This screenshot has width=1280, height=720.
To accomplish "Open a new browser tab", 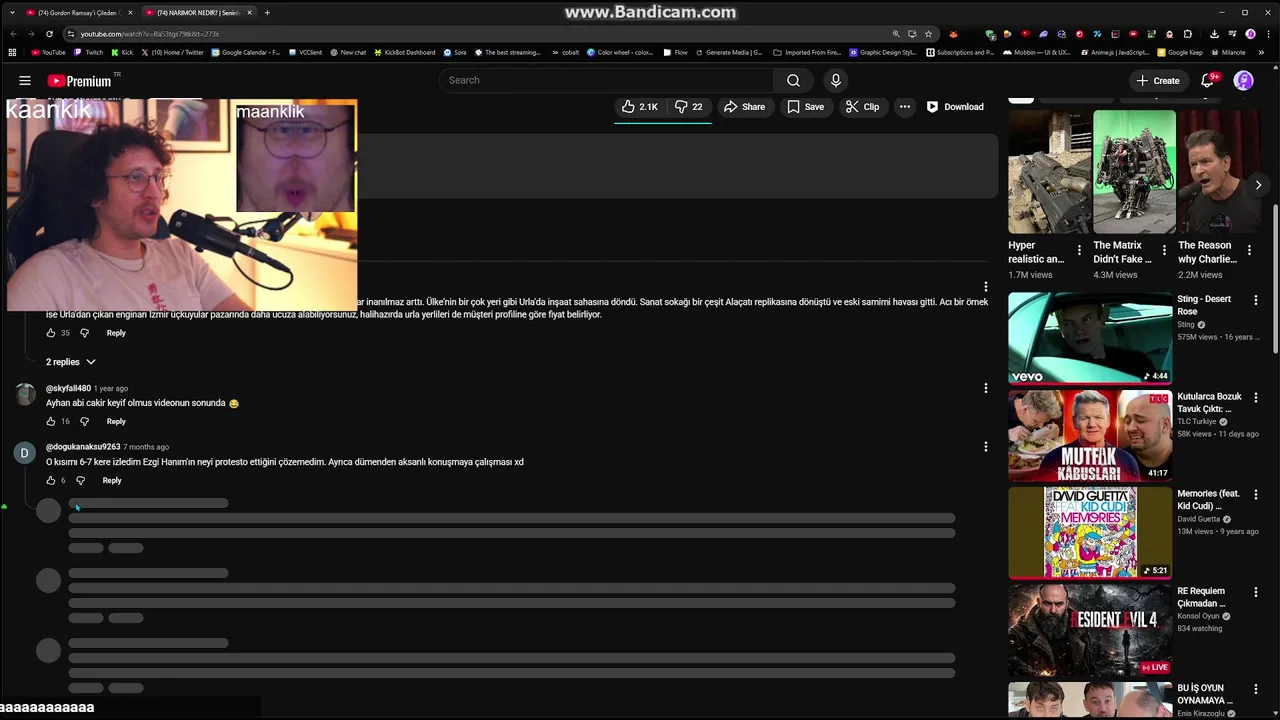I will tap(267, 13).
